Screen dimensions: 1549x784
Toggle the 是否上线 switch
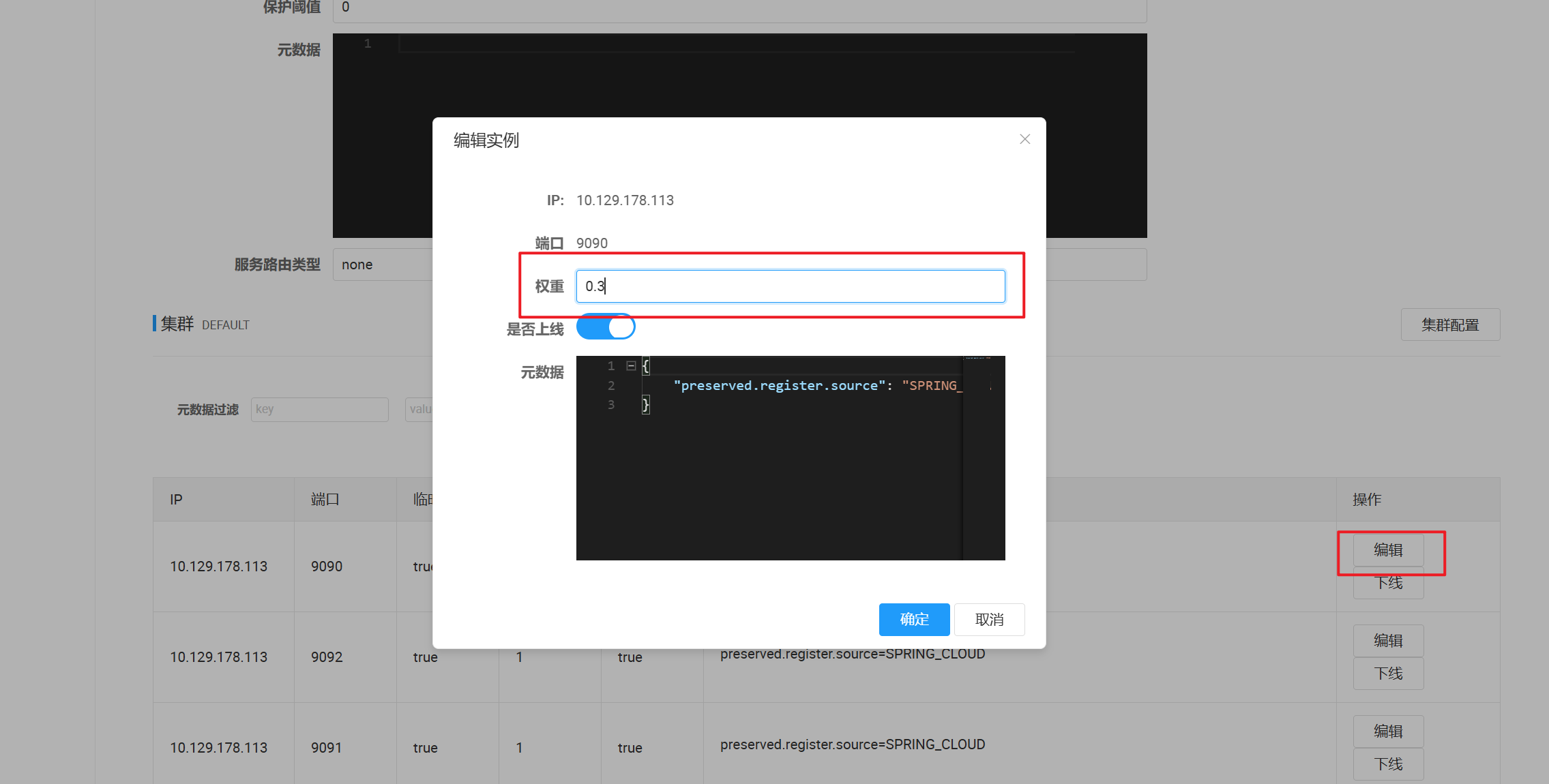(606, 327)
